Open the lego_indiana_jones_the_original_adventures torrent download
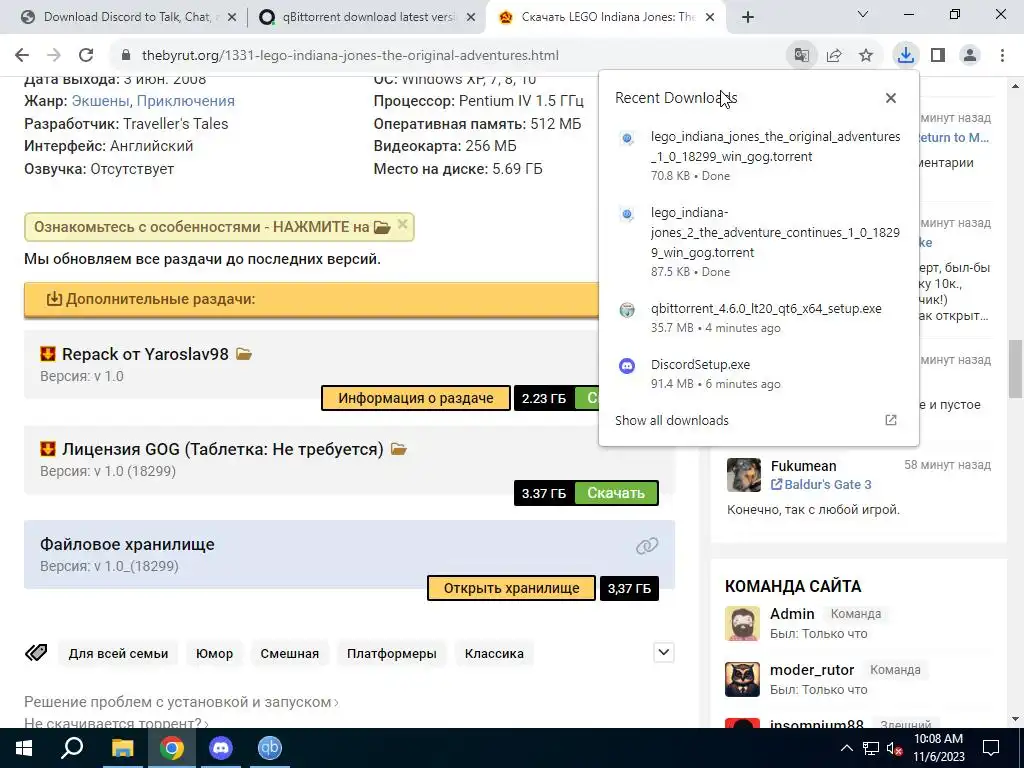 (759, 155)
